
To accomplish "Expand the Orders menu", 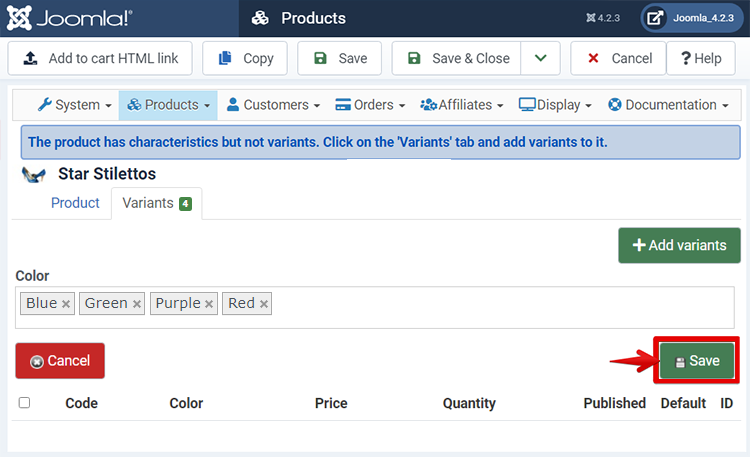I will pos(370,105).
